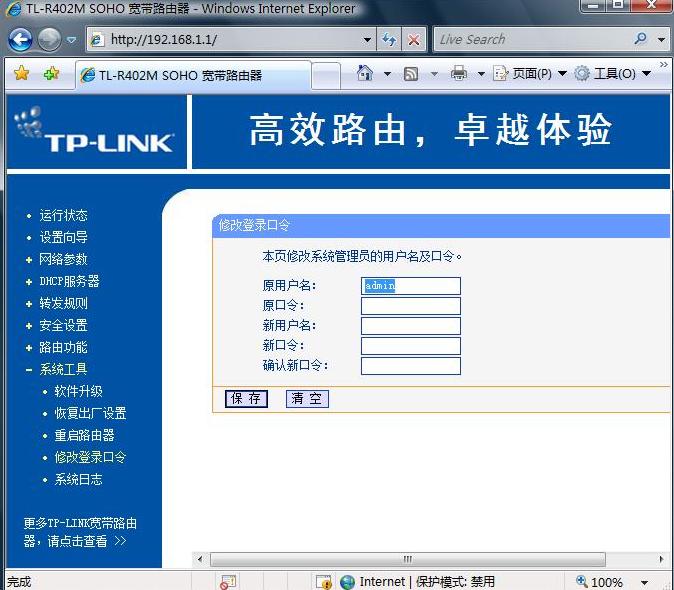This screenshot has height=590, width=674.
Task: Collapse the 系统工具 menu
Action: [x=64, y=369]
